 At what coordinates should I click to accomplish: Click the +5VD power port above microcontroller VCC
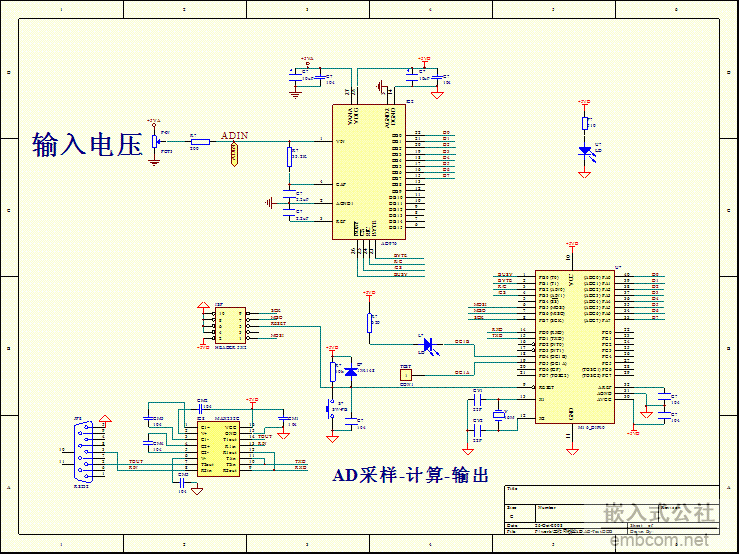[572, 245]
